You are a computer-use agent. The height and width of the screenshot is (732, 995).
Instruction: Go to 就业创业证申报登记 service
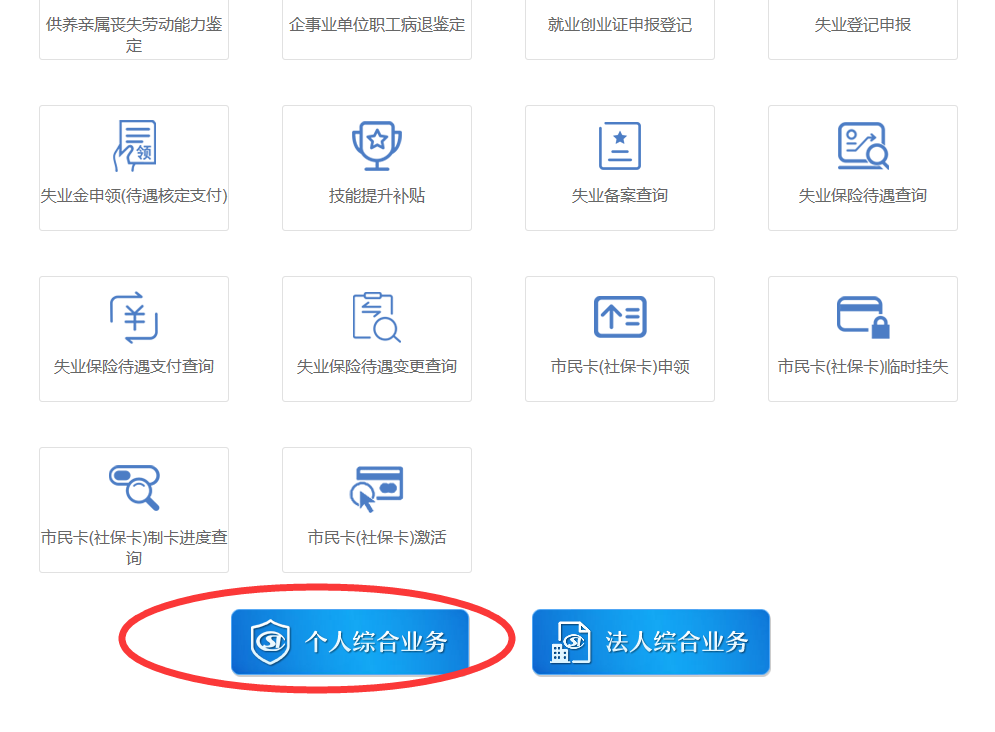pos(620,25)
